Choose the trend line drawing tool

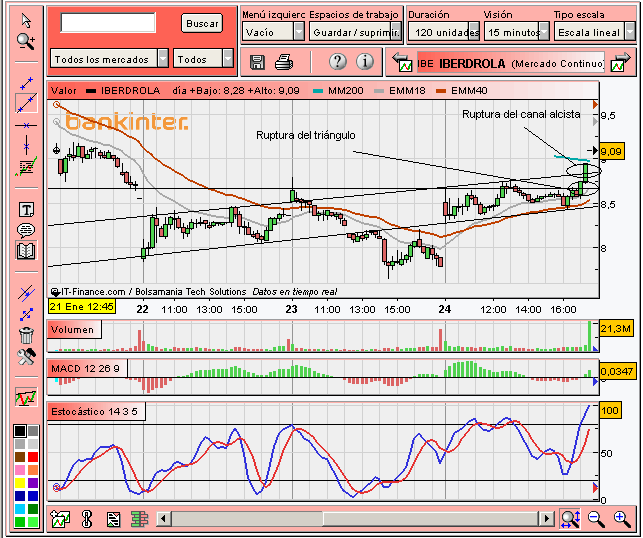[26, 103]
